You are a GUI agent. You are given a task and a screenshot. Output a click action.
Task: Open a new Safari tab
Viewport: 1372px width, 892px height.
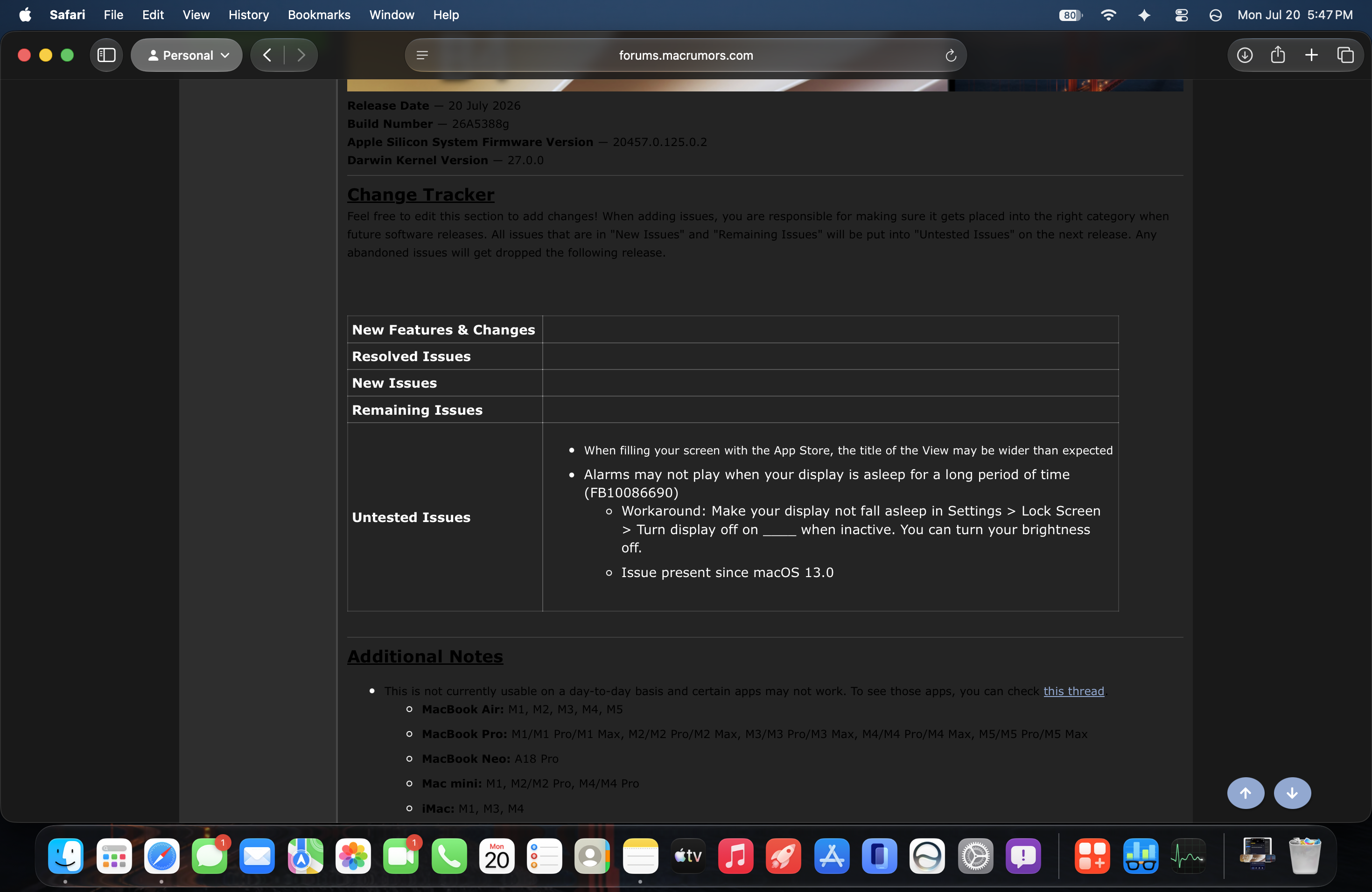[x=1311, y=56]
